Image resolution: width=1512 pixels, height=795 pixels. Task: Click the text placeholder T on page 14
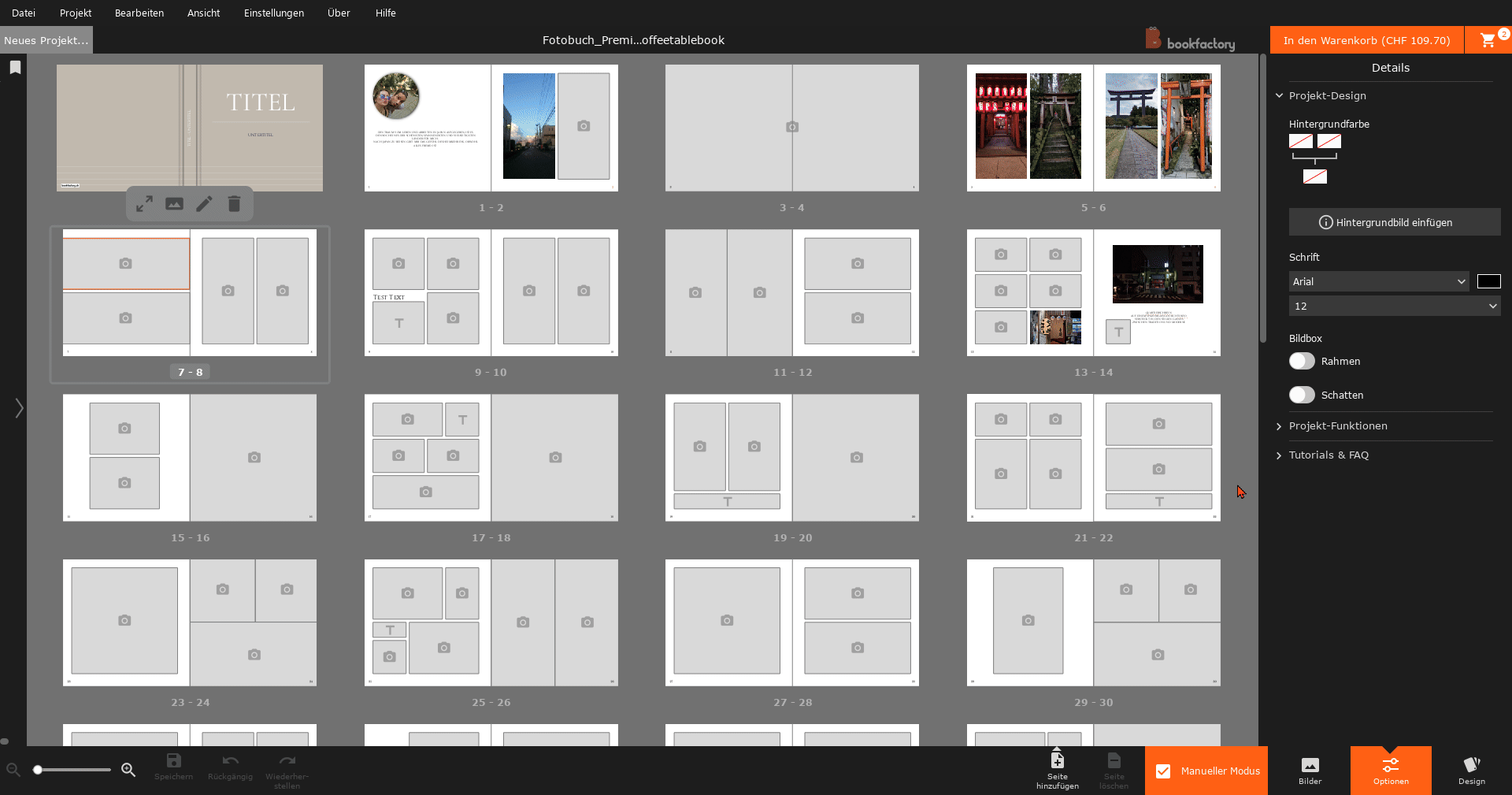1118,332
